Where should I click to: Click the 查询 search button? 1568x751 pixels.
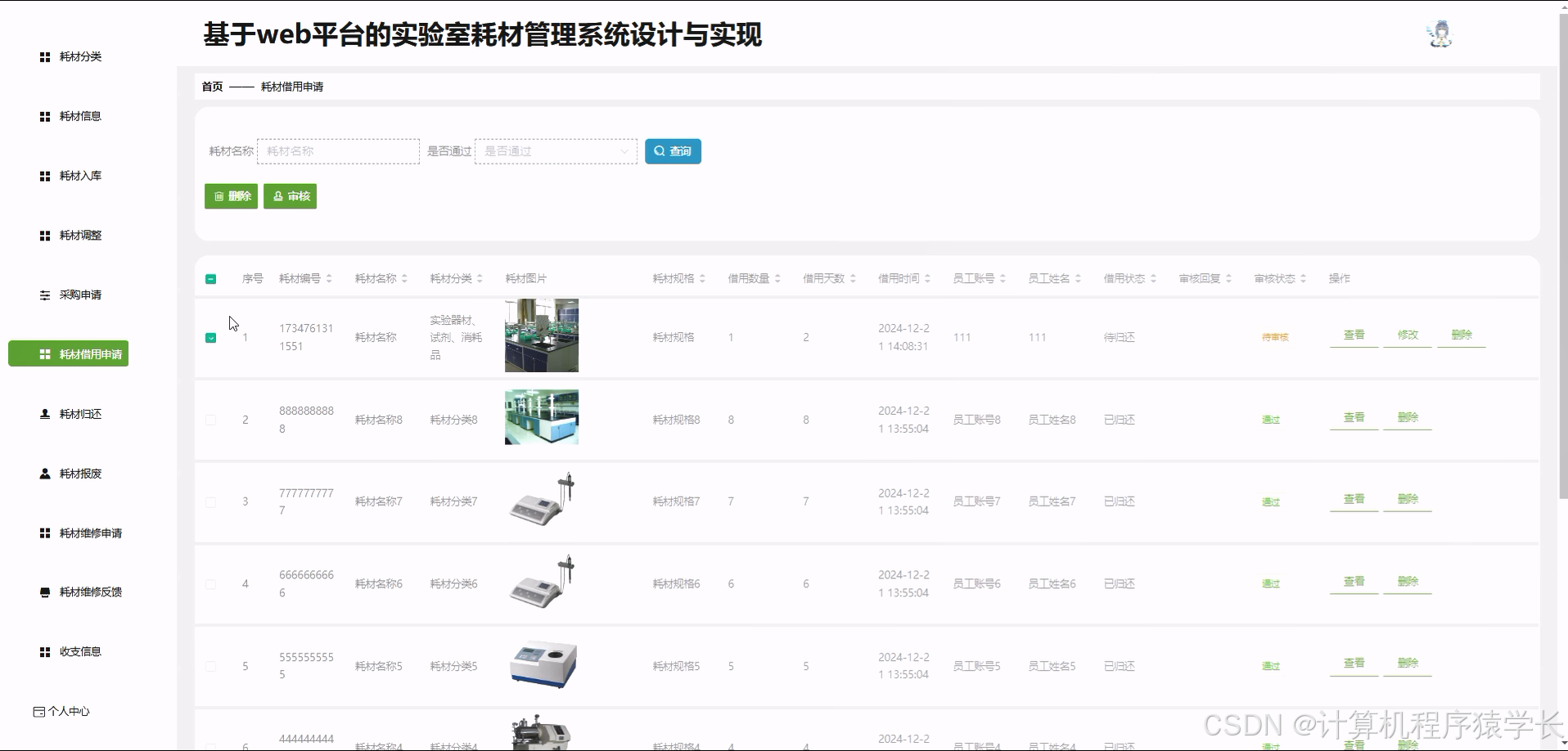point(673,151)
